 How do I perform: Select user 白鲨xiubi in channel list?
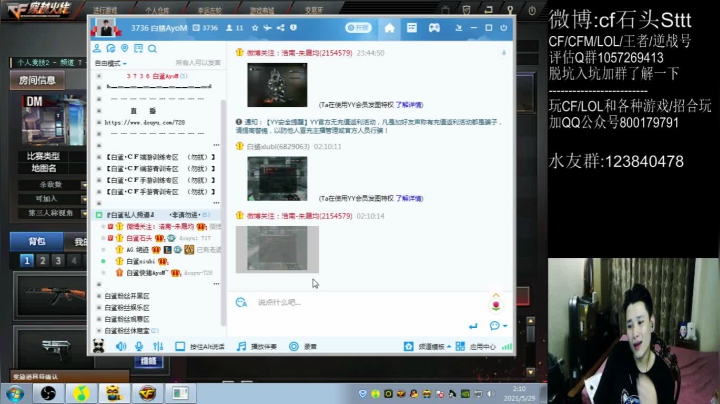pos(141,261)
